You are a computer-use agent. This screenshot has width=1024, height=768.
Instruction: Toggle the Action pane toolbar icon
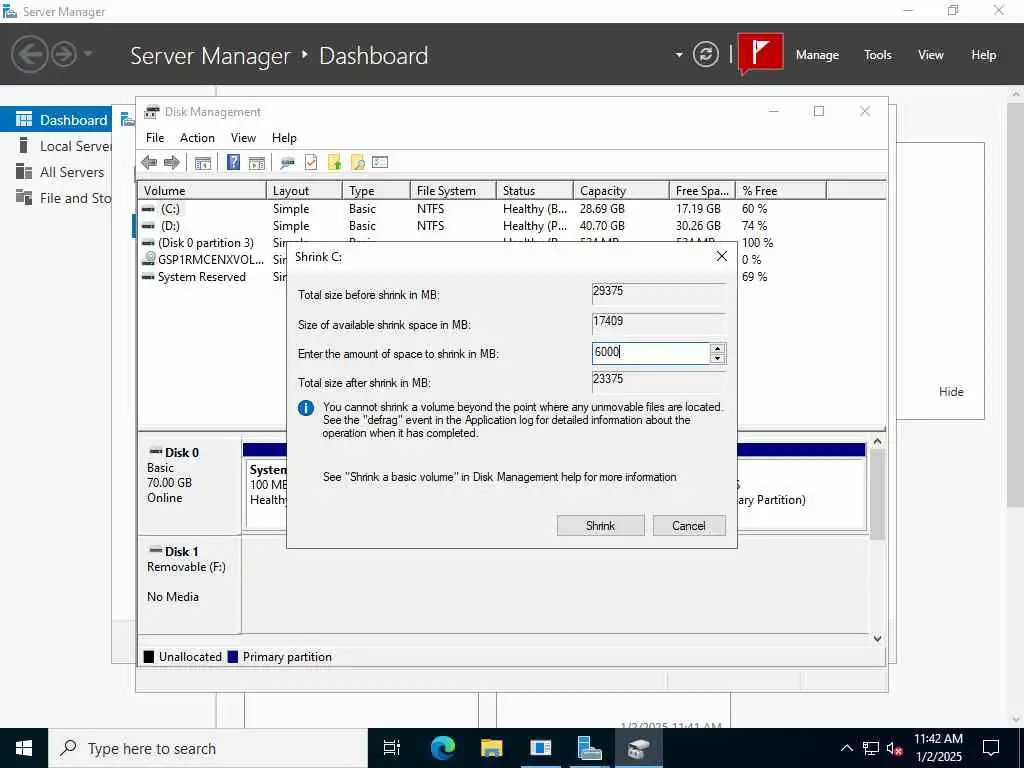point(257,163)
